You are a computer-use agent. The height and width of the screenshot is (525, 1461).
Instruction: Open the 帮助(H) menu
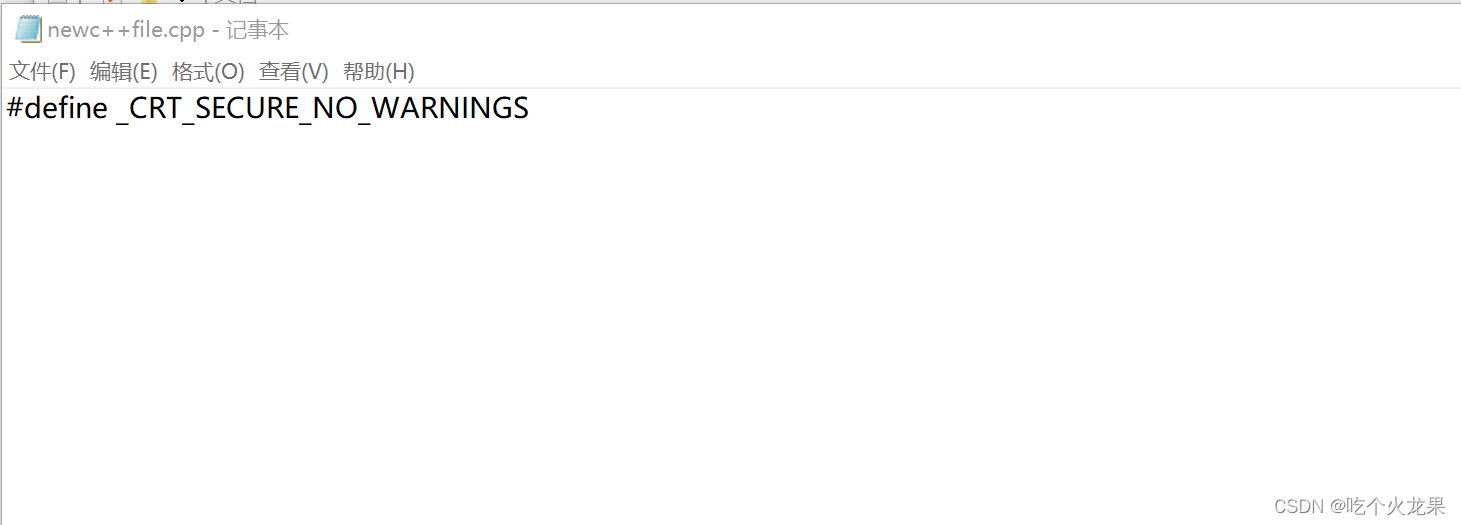[378, 72]
